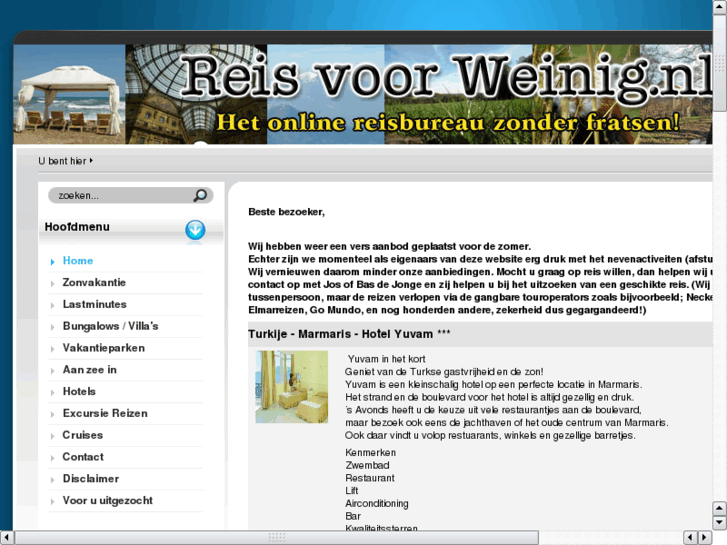
Task: Click the Lift feature text
Action: [x=352, y=491]
